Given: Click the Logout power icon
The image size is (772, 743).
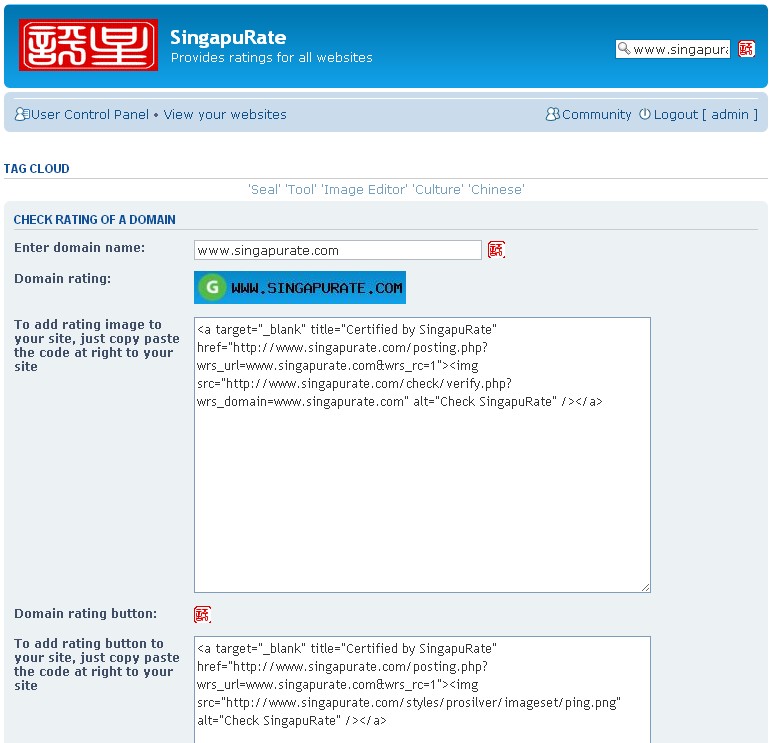Looking at the screenshot, I should (644, 114).
